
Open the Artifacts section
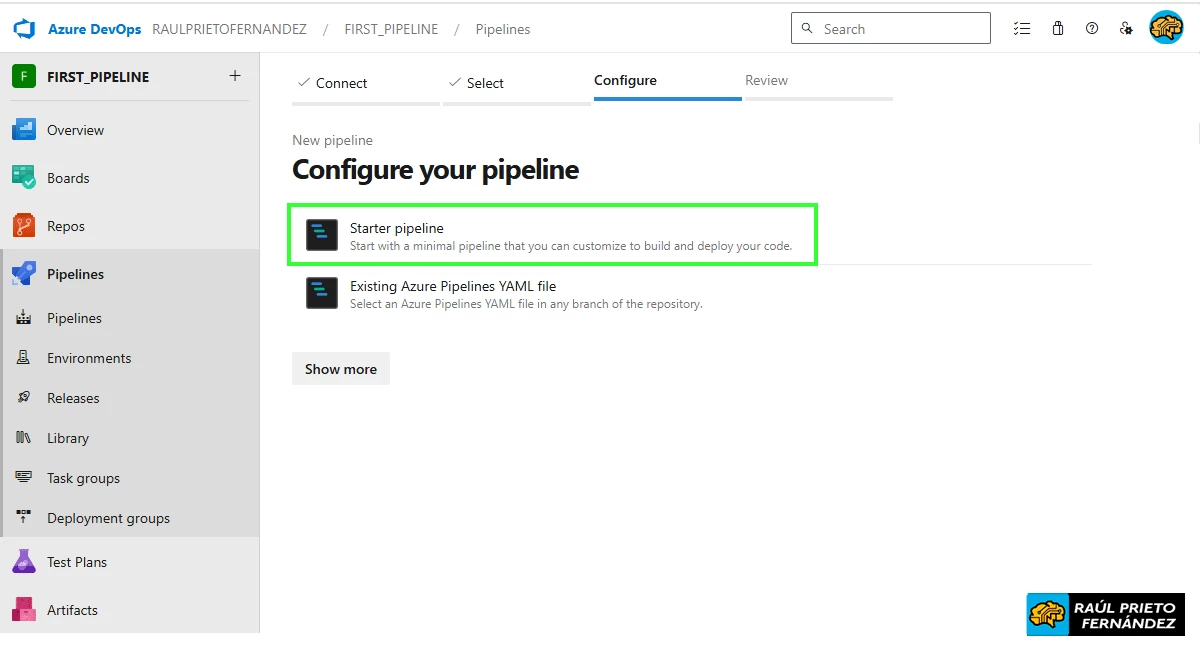72,609
